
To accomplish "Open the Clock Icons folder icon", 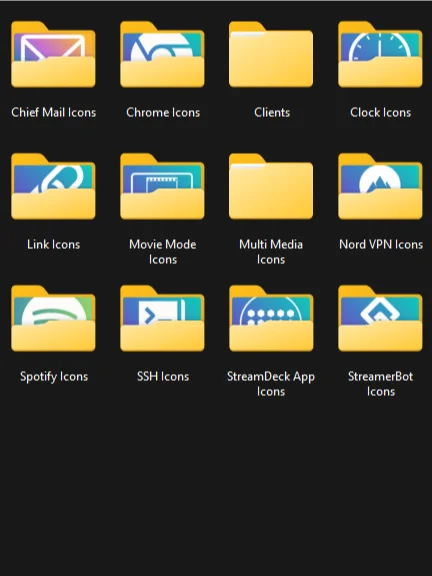I will pos(380,54).
